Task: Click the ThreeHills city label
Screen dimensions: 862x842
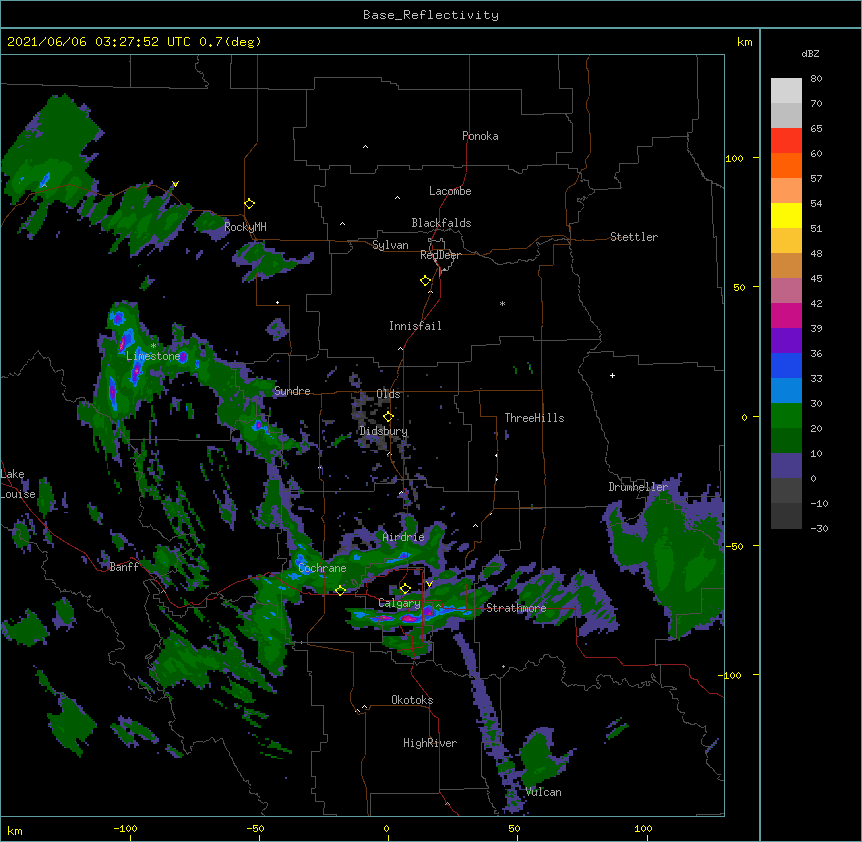Action: point(534,418)
